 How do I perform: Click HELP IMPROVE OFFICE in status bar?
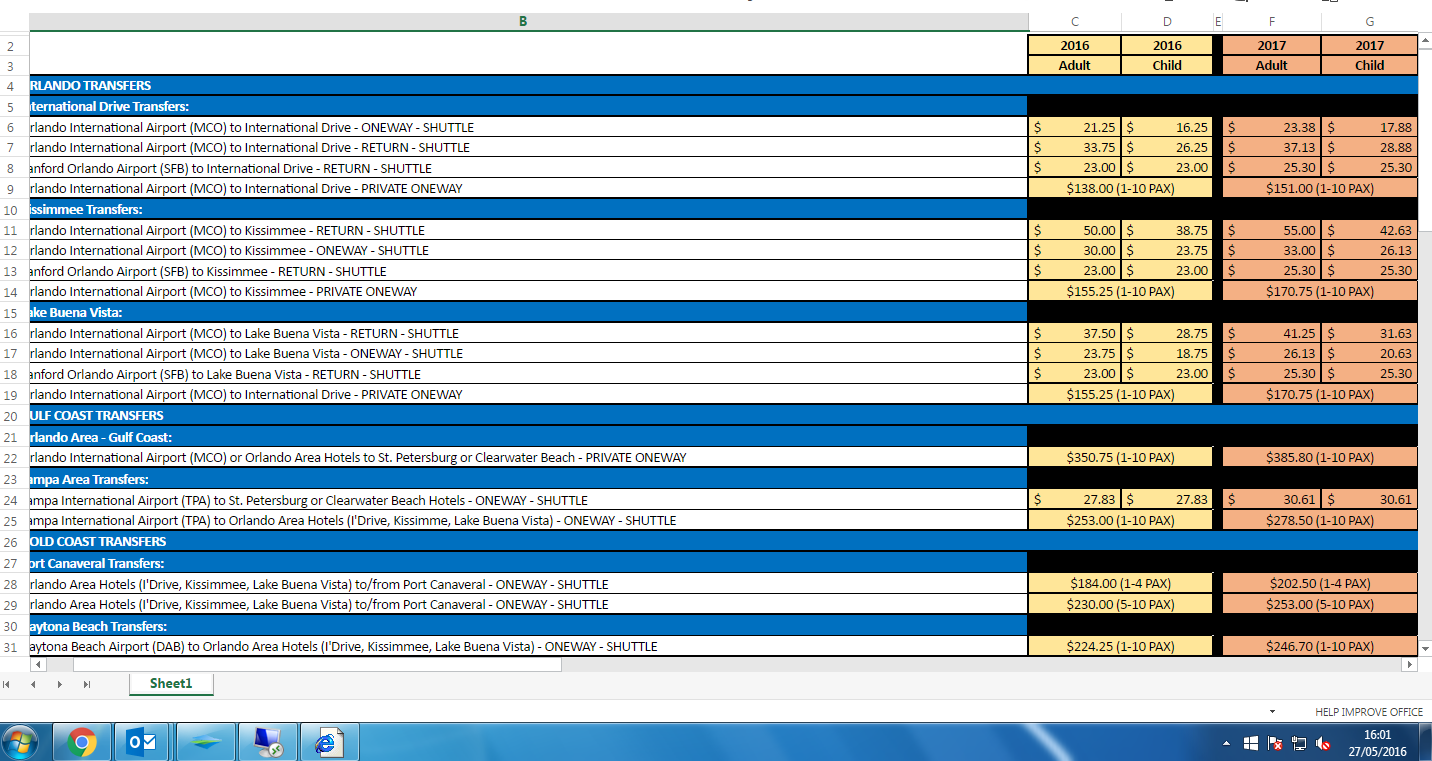1368,712
